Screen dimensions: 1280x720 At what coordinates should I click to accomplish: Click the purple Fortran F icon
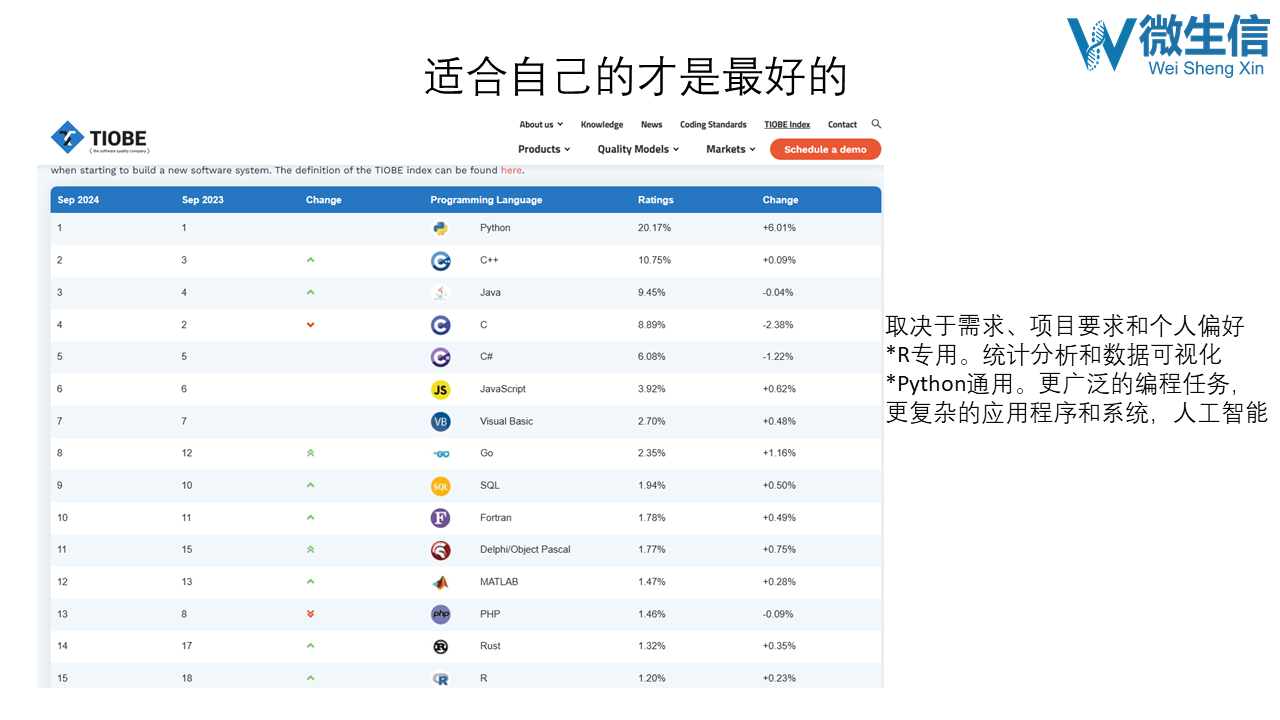tap(440, 518)
